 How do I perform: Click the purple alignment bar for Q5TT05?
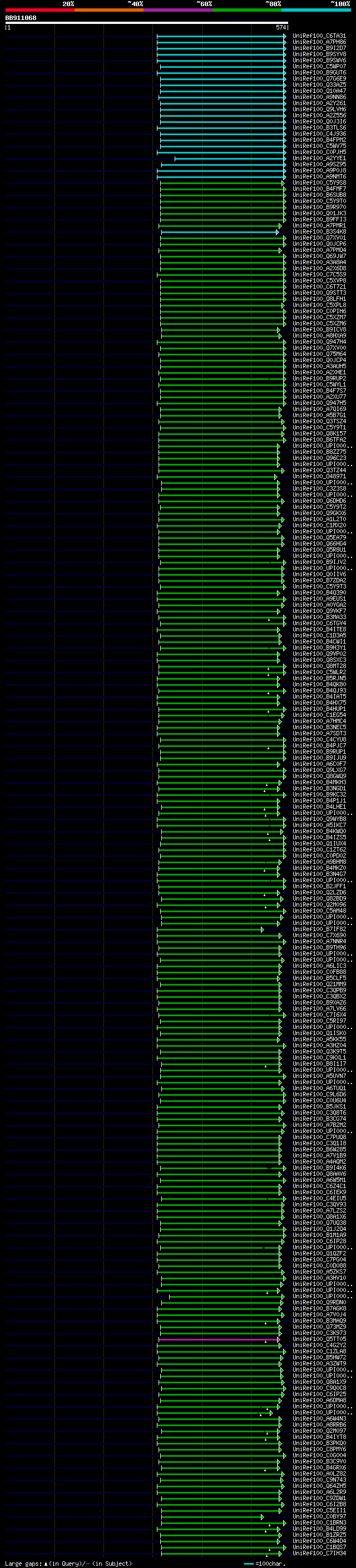tap(219, 1340)
